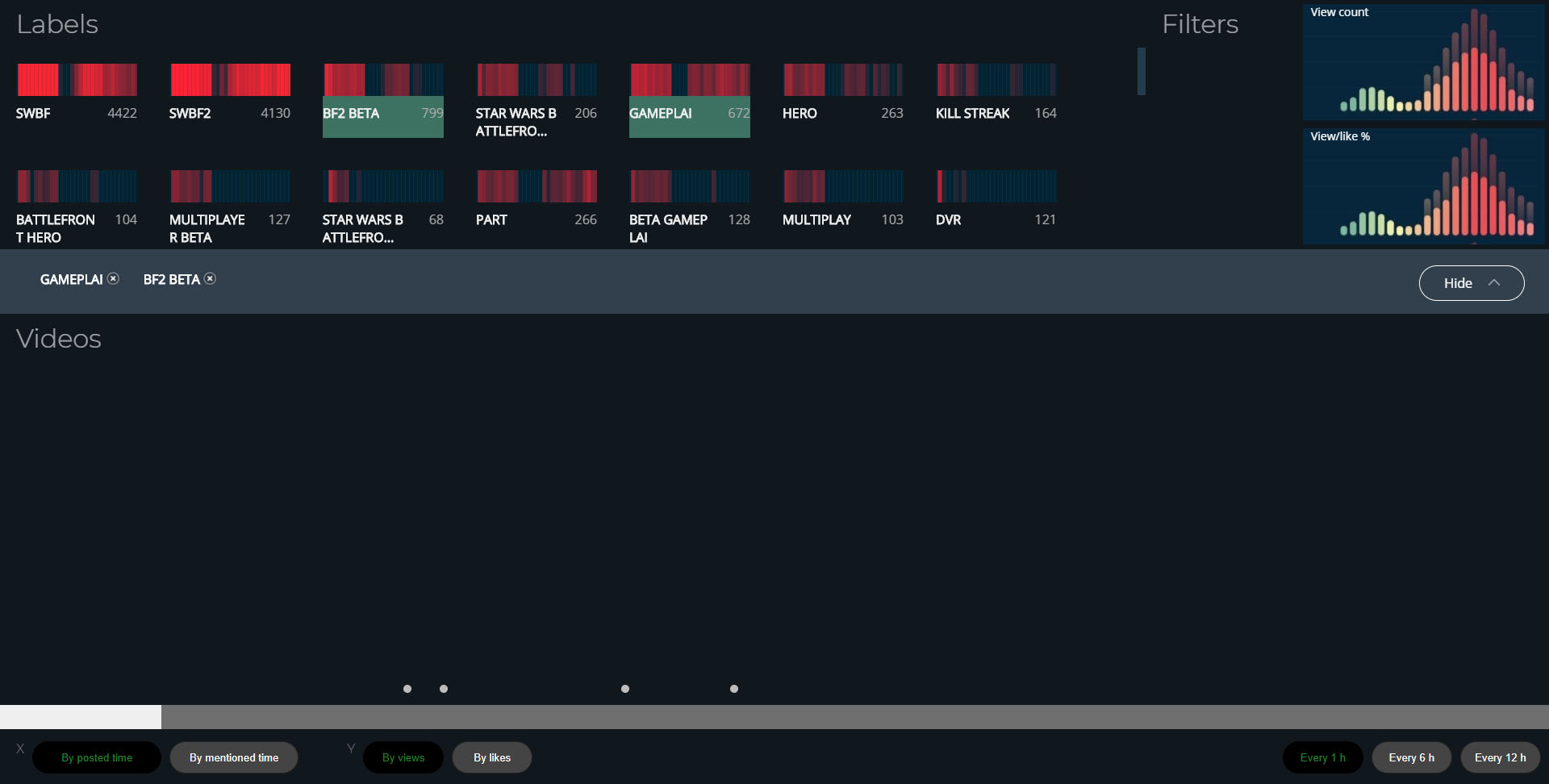Remove the GAMEPLAI filter tag
The width and height of the screenshot is (1549, 784).
114,278
